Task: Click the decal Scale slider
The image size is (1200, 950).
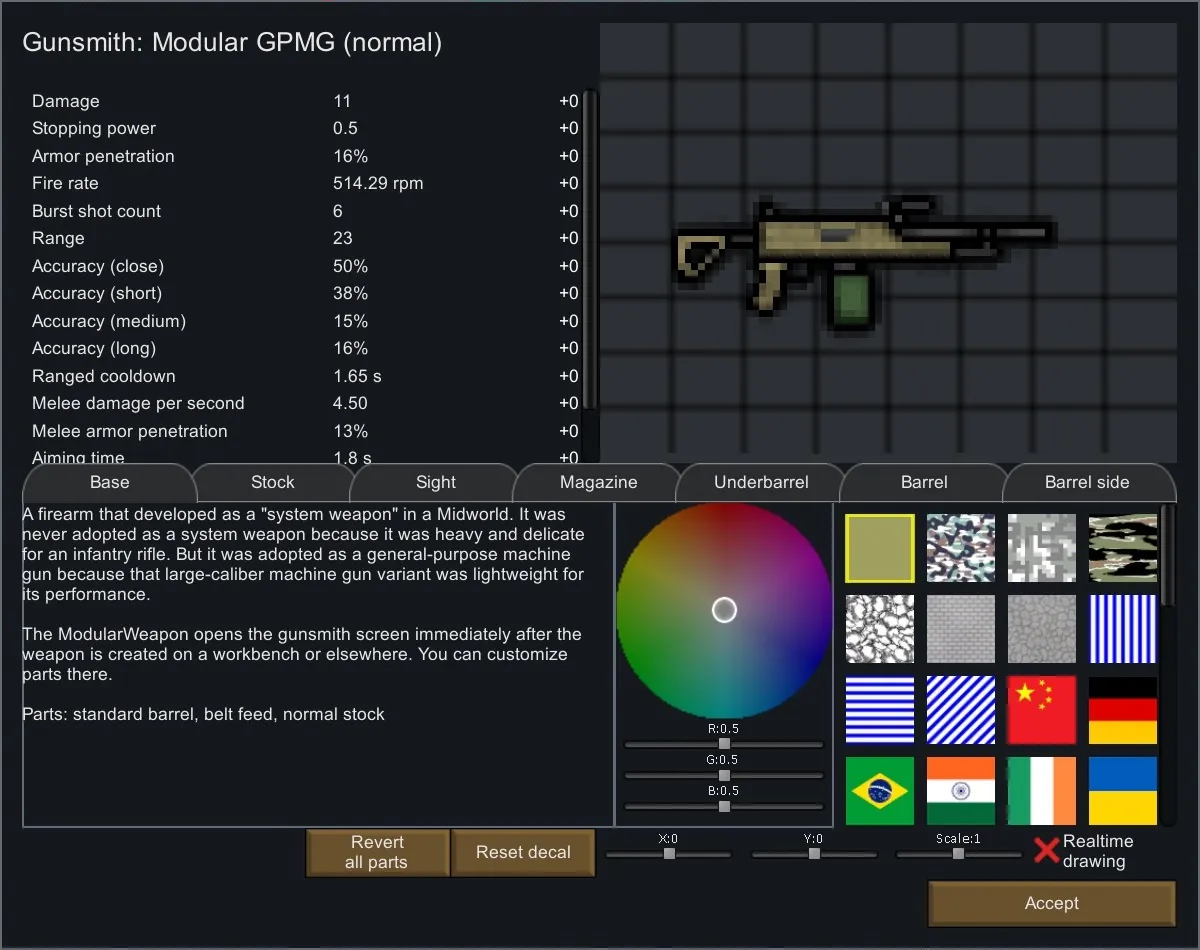Action: [x=958, y=854]
